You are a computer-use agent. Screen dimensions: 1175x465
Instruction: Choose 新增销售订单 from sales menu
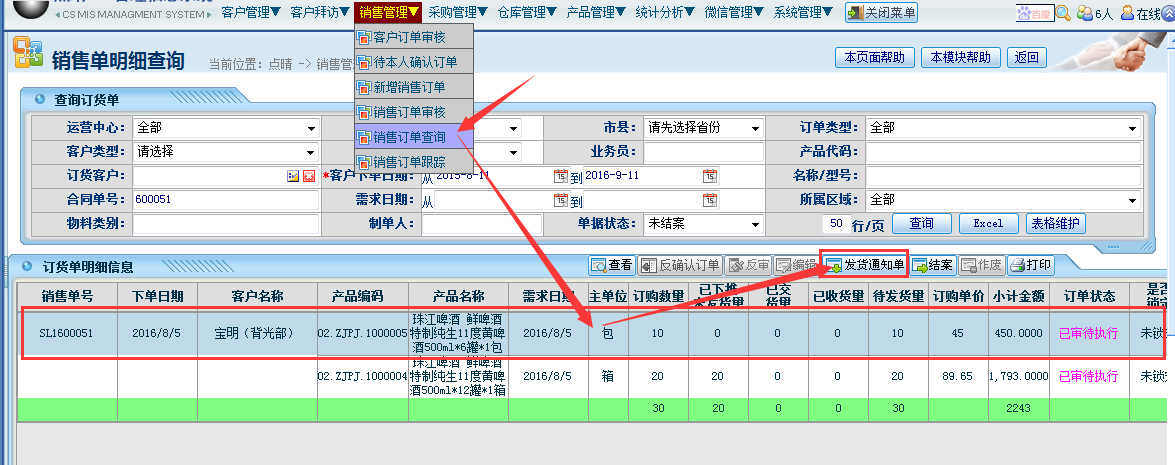click(x=408, y=87)
